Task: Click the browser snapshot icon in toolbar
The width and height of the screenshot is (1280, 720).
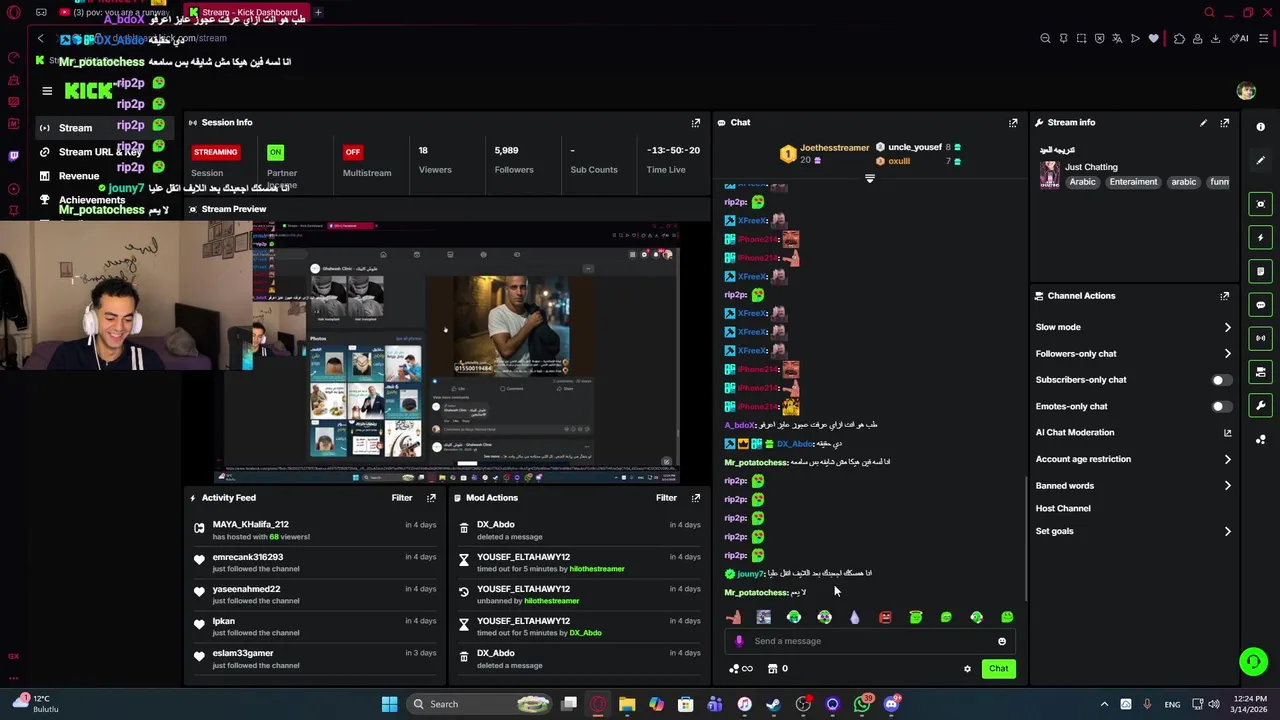Action: (x=1082, y=39)
